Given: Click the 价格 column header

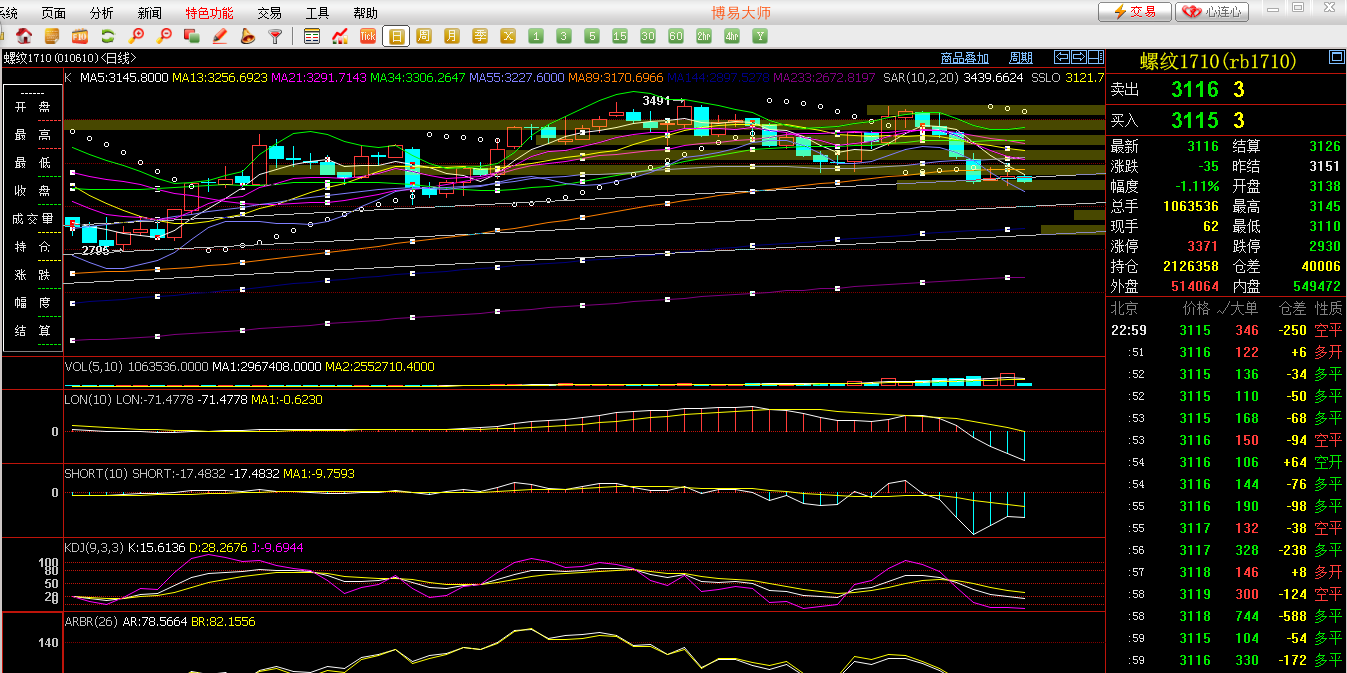Looking at the screenshot, I should [1196, 308].
